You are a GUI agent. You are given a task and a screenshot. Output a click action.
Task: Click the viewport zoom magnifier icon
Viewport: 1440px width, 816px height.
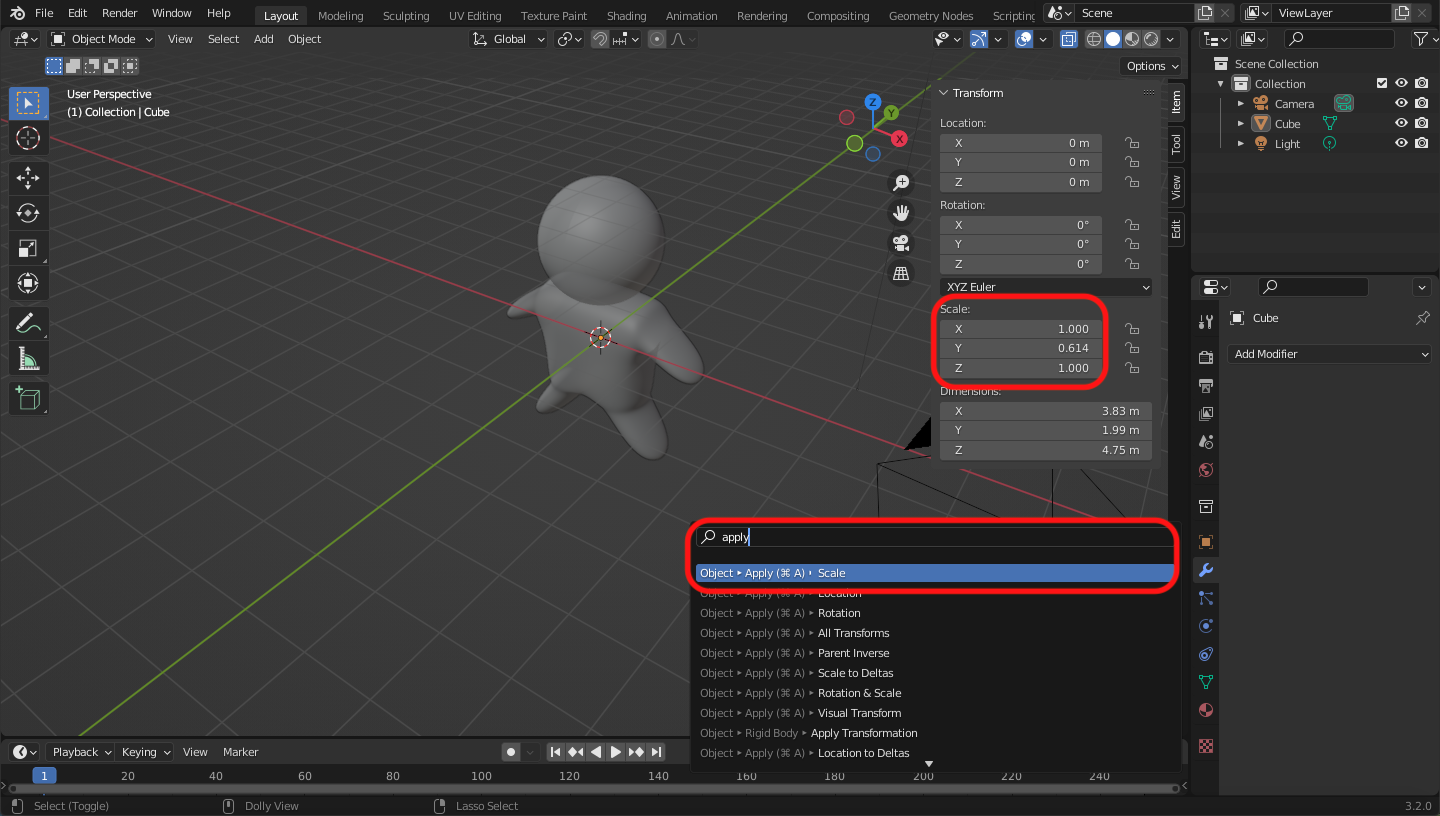point(901,182)
